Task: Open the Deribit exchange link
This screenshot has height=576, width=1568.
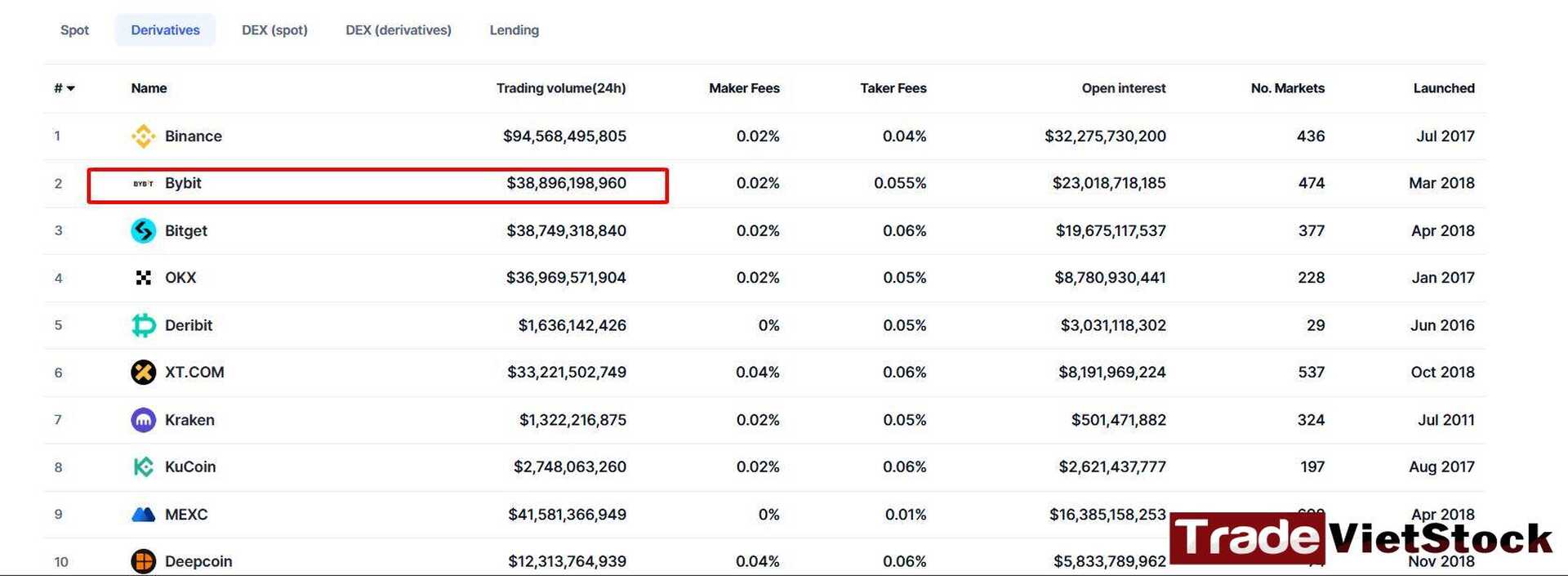Action: (x=189, y=325)
